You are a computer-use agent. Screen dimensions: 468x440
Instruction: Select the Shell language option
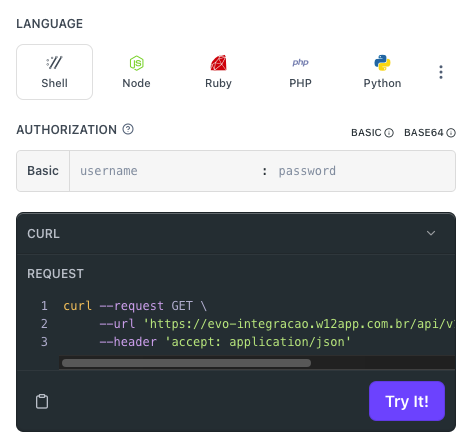tap(54, 72)
